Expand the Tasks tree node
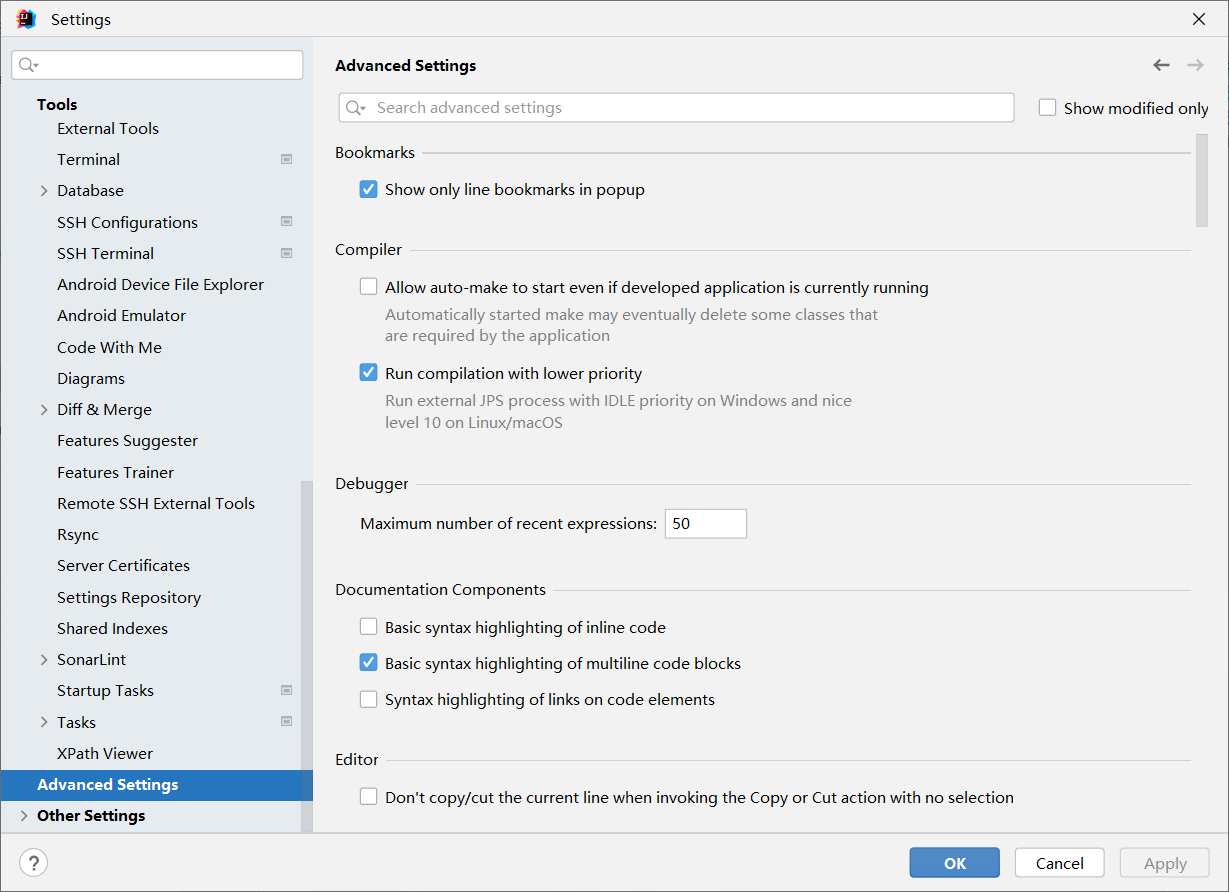The width and height of the screenshot is (1229, 892). coord(44,722)
